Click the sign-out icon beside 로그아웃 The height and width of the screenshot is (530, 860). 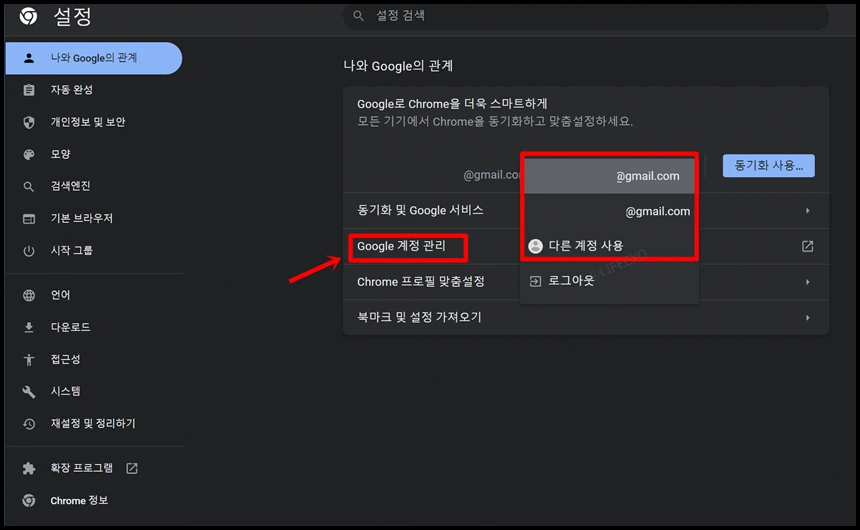535,281
